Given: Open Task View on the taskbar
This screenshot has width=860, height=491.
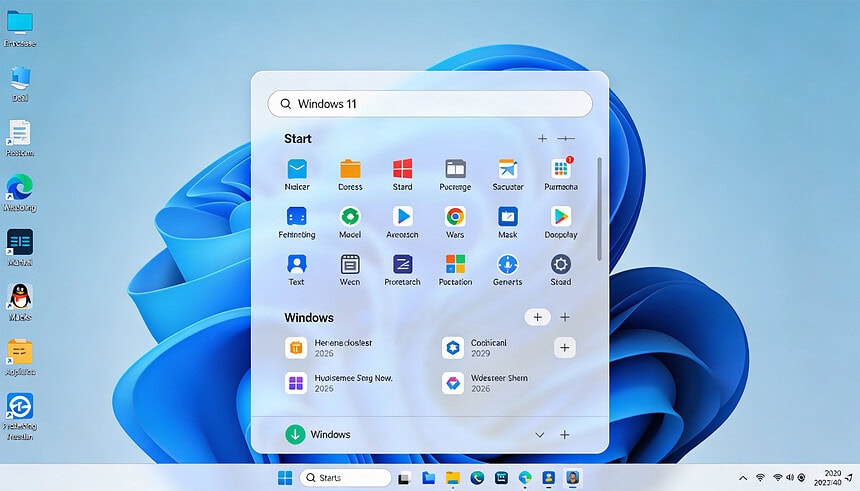Looking at the screenshot, I should pyautogui.click(x=405, y=478).
